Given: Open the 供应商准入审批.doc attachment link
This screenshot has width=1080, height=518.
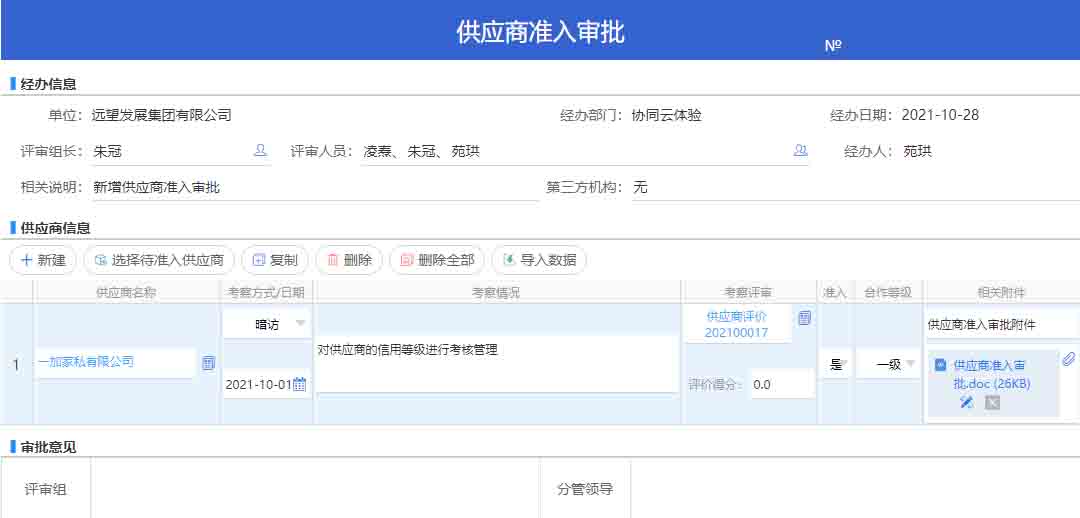Looking at the screenshot, I should tap(992, 375).
